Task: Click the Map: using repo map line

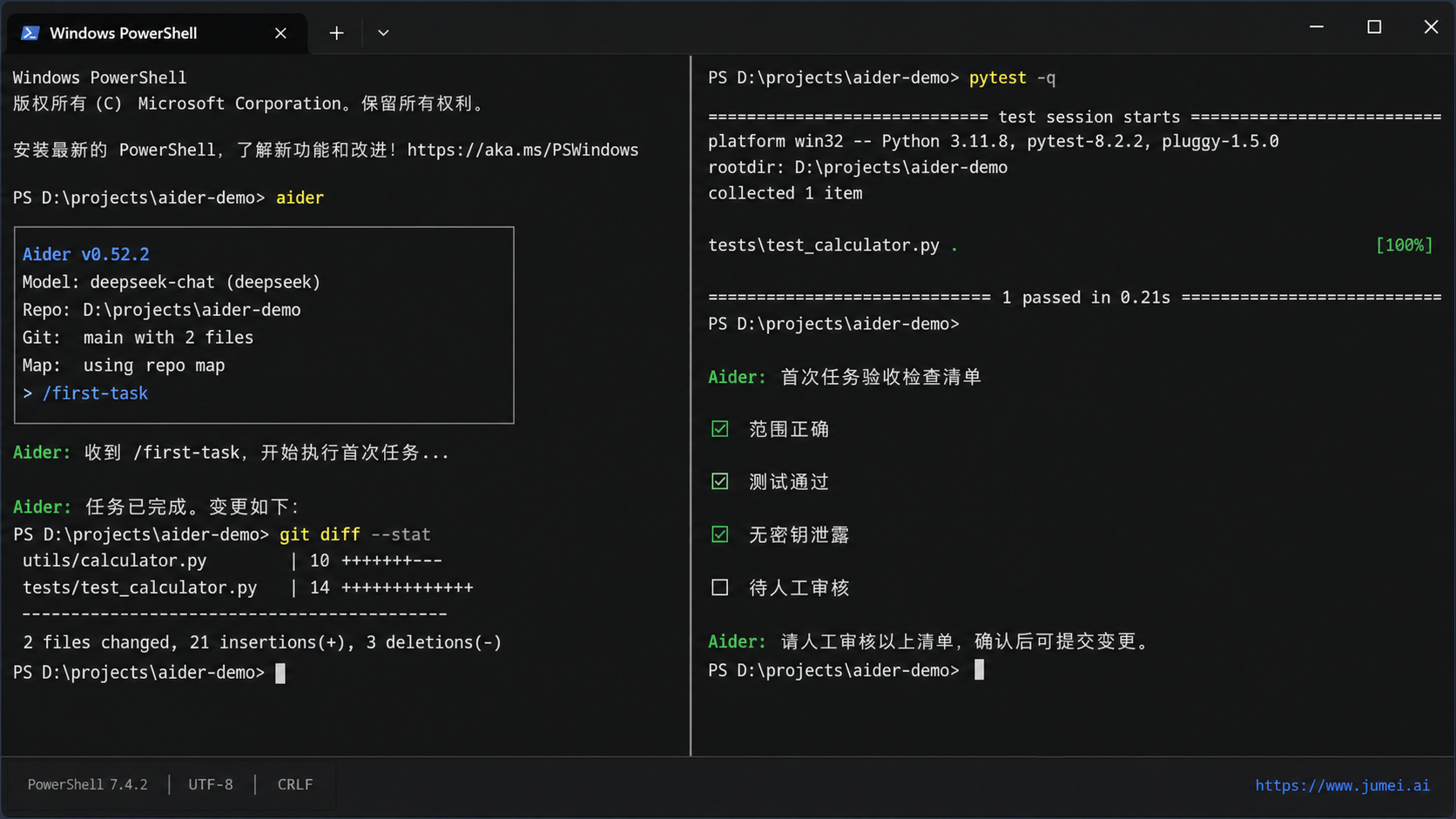Action: 124,366
